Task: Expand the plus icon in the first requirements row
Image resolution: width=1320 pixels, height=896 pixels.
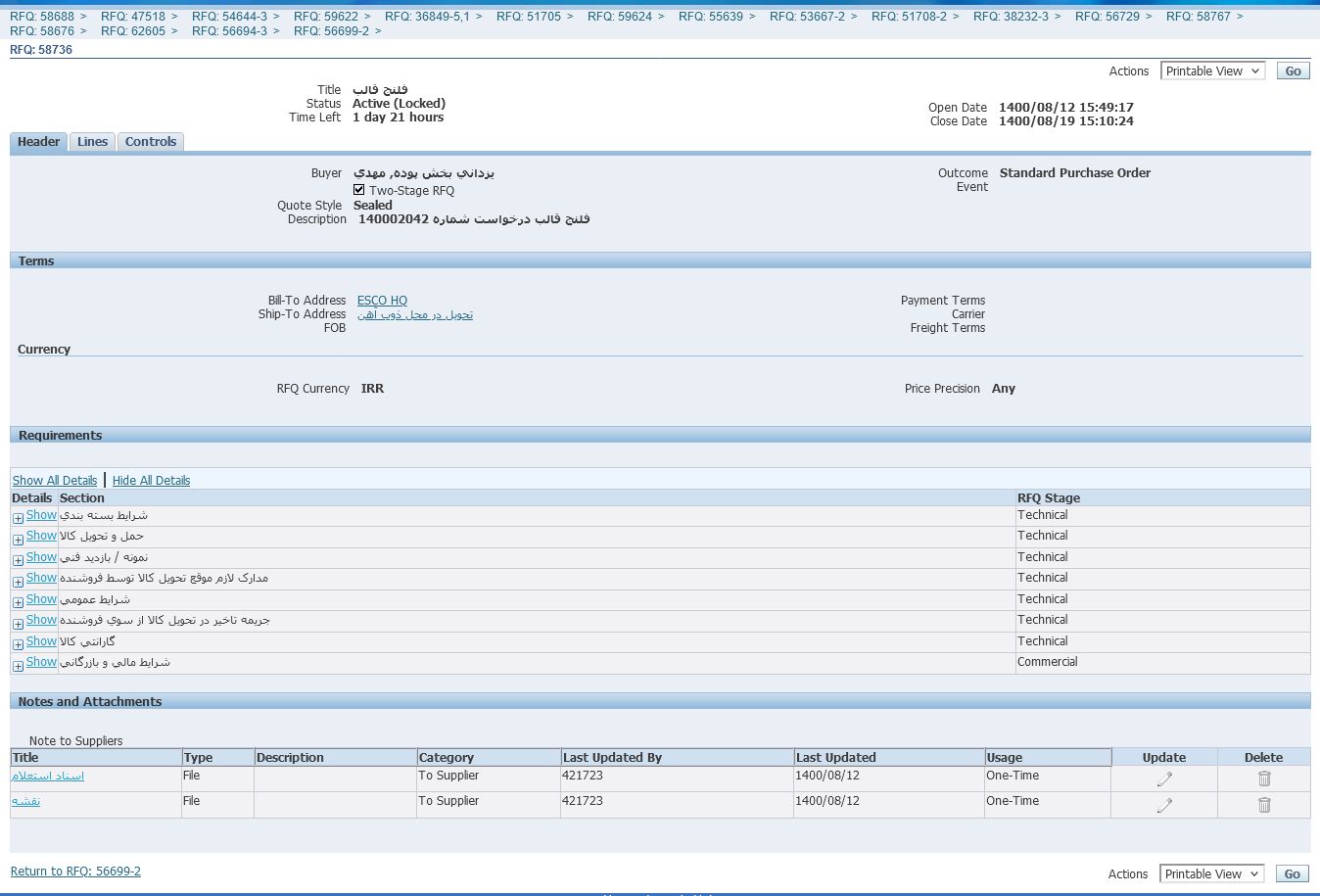Action: (18, 518)
